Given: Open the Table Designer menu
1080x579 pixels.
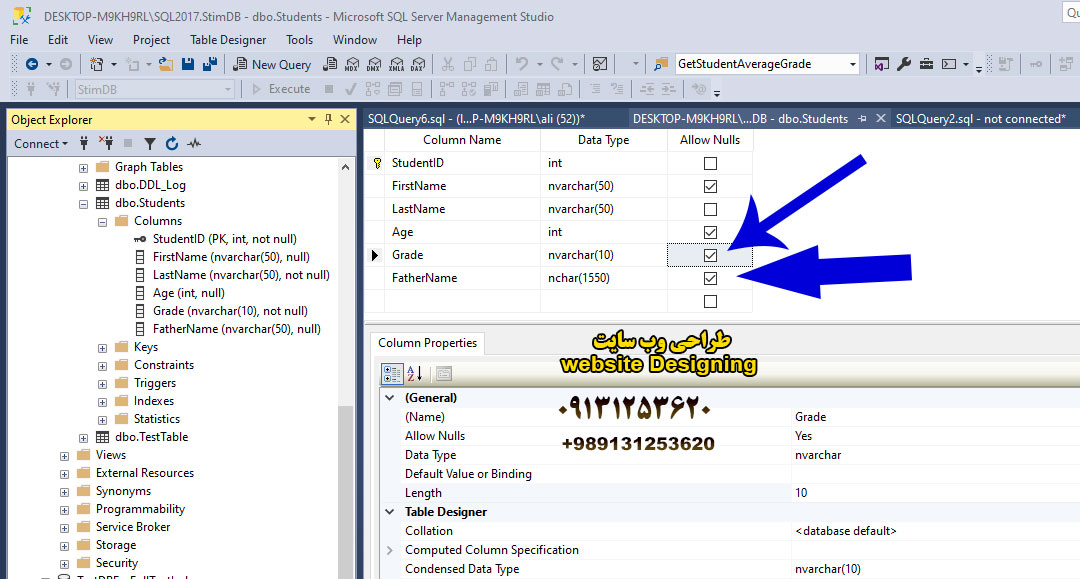Looking at the screenshot, I should tap(228, 40).
